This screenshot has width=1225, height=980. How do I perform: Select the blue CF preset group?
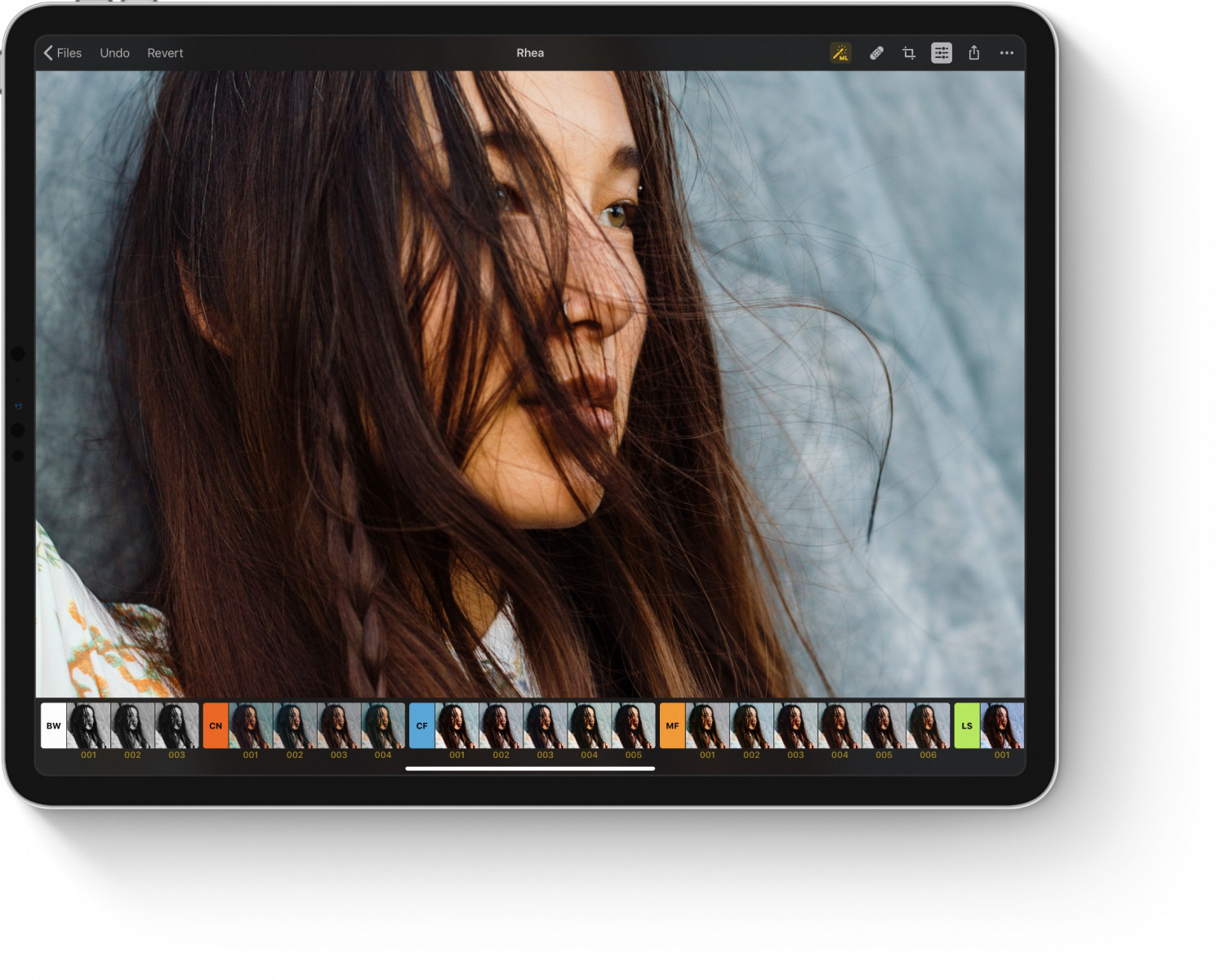[422, 725]
